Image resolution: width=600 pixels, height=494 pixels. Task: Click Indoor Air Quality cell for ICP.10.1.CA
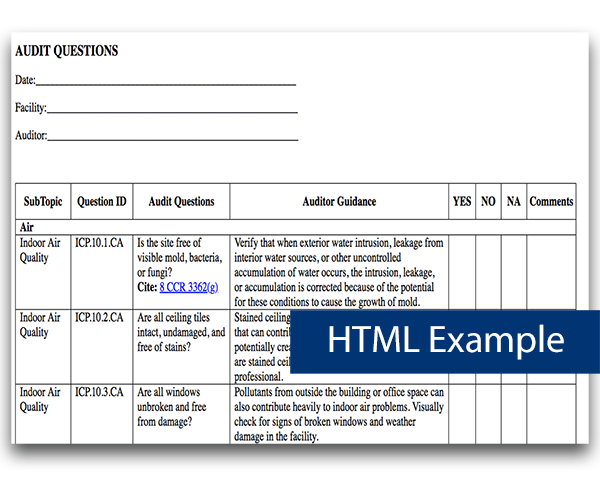click(x=43, y=272)
